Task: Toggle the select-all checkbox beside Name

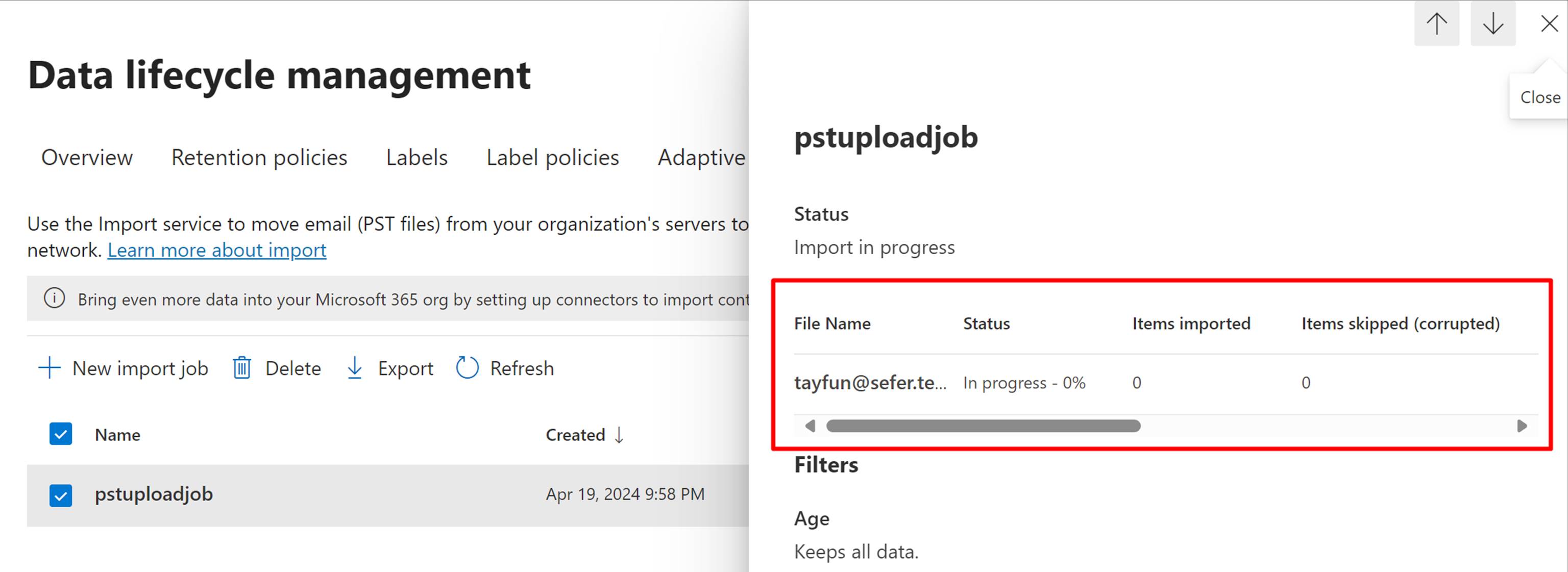Action: (x=60, y=434)
